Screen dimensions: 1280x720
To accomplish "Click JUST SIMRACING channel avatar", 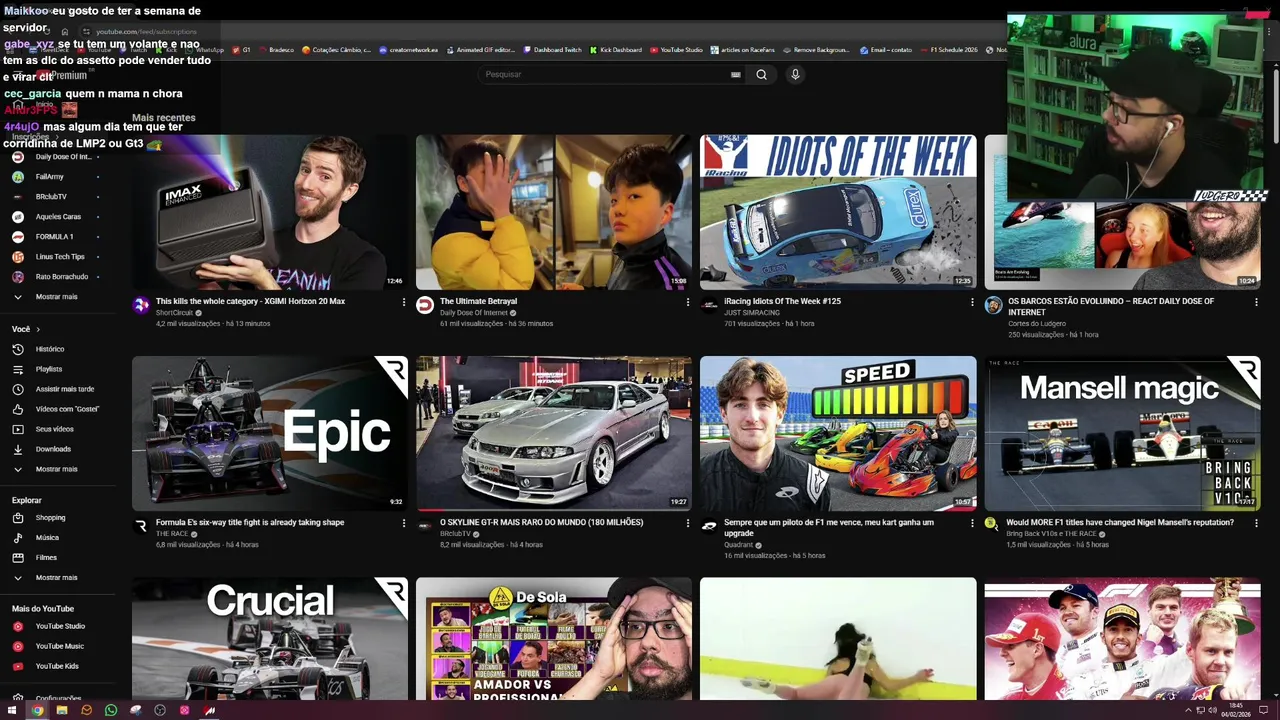I will (x=709, y=305).
